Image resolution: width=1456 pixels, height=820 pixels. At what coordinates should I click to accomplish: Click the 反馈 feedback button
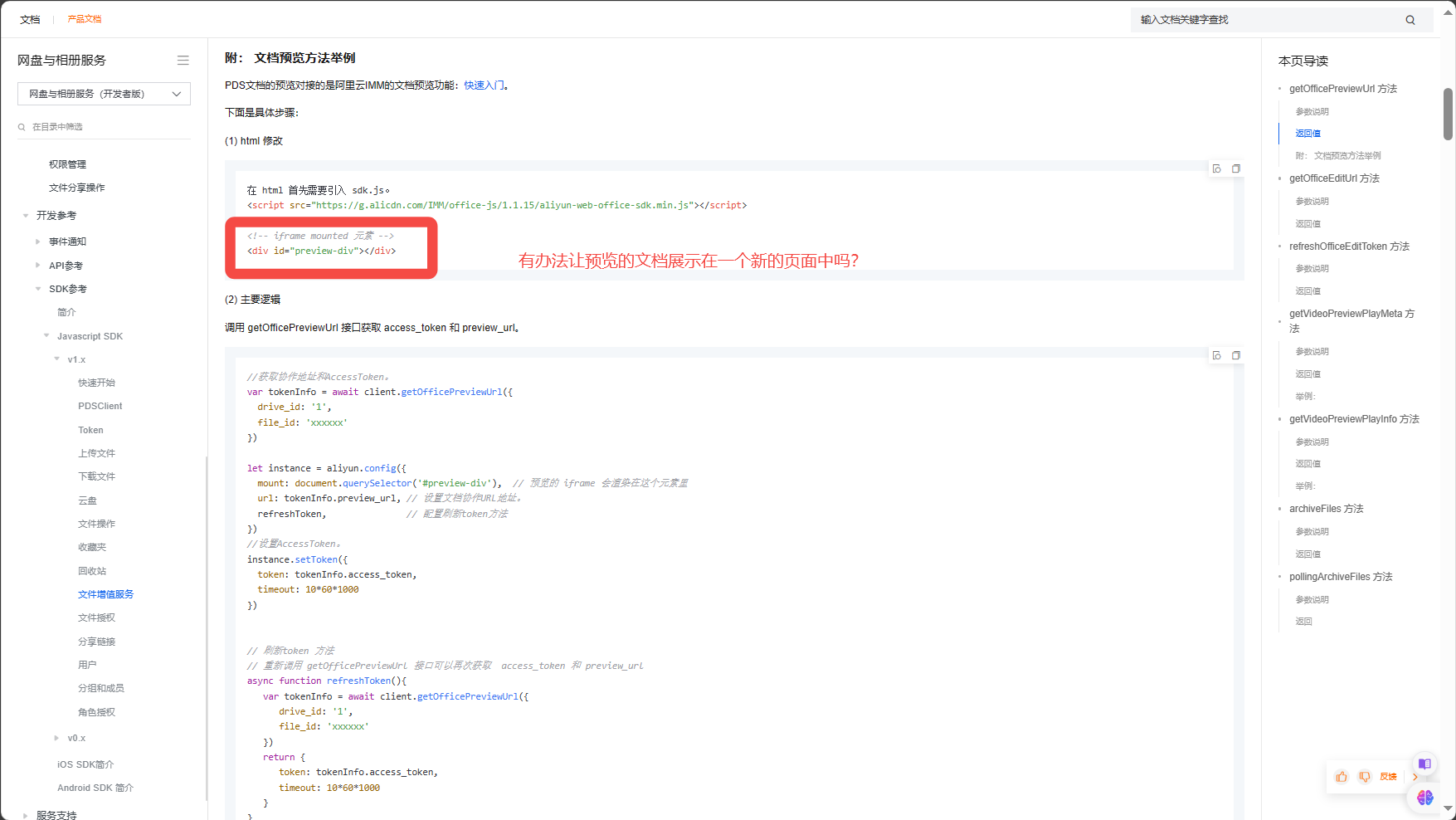1389,777
